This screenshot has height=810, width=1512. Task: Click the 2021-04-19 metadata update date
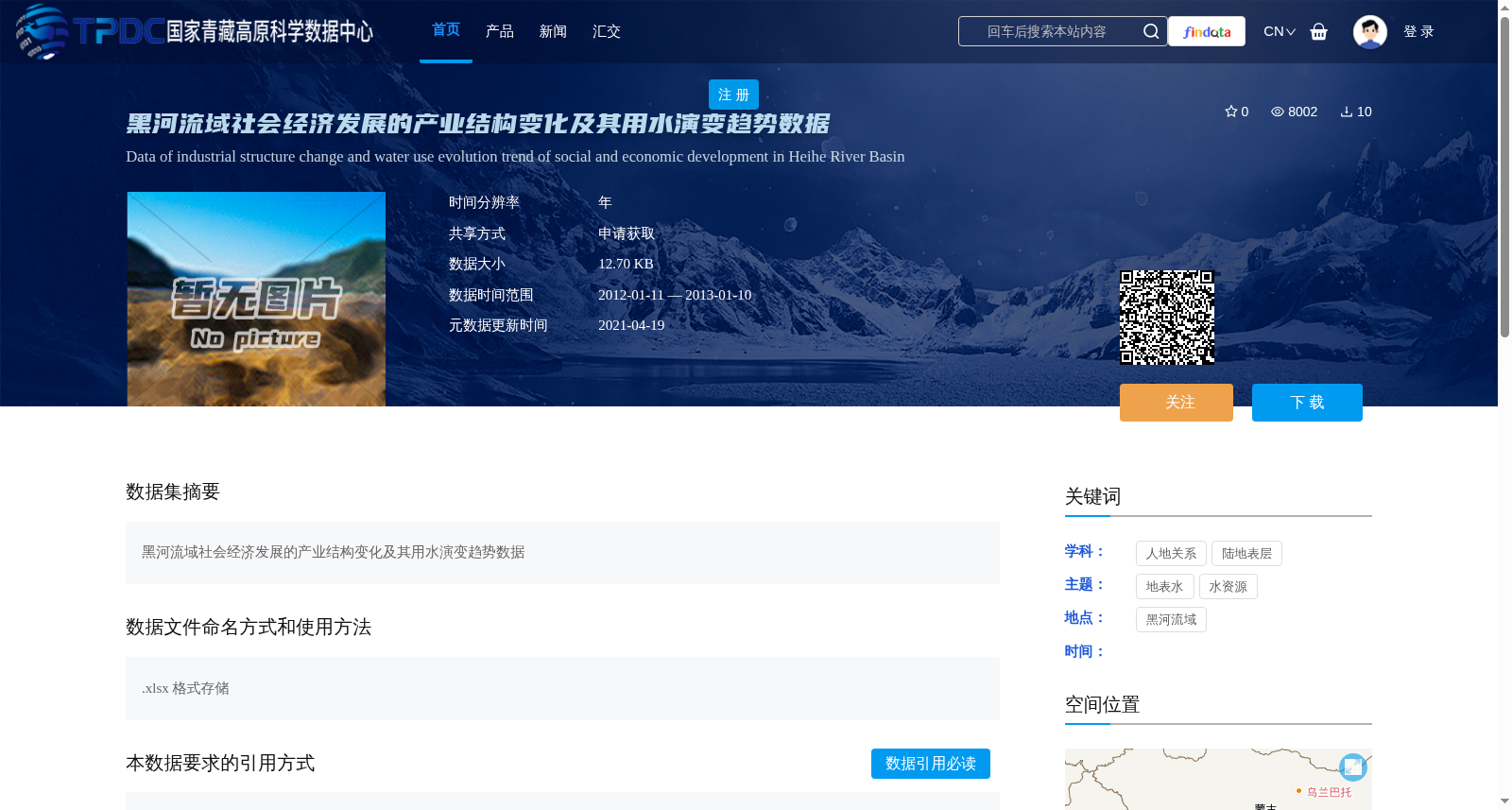tap(631, 325)
